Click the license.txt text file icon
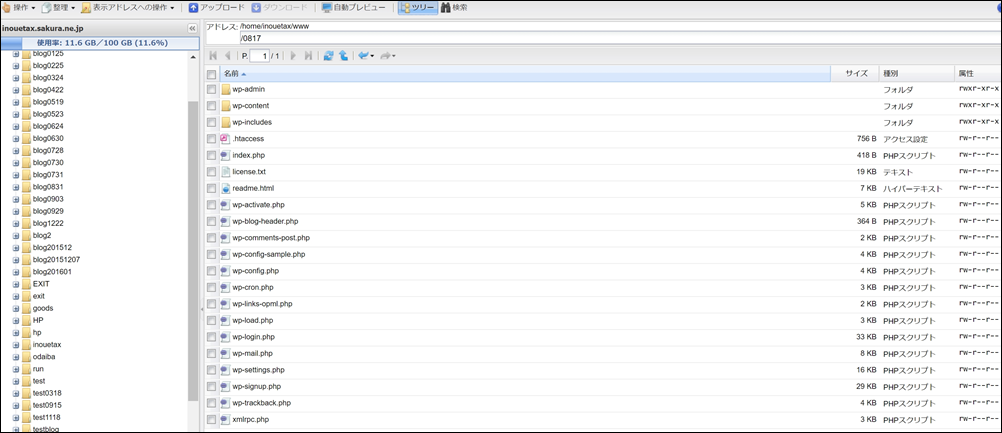 (x=225, y=172)
